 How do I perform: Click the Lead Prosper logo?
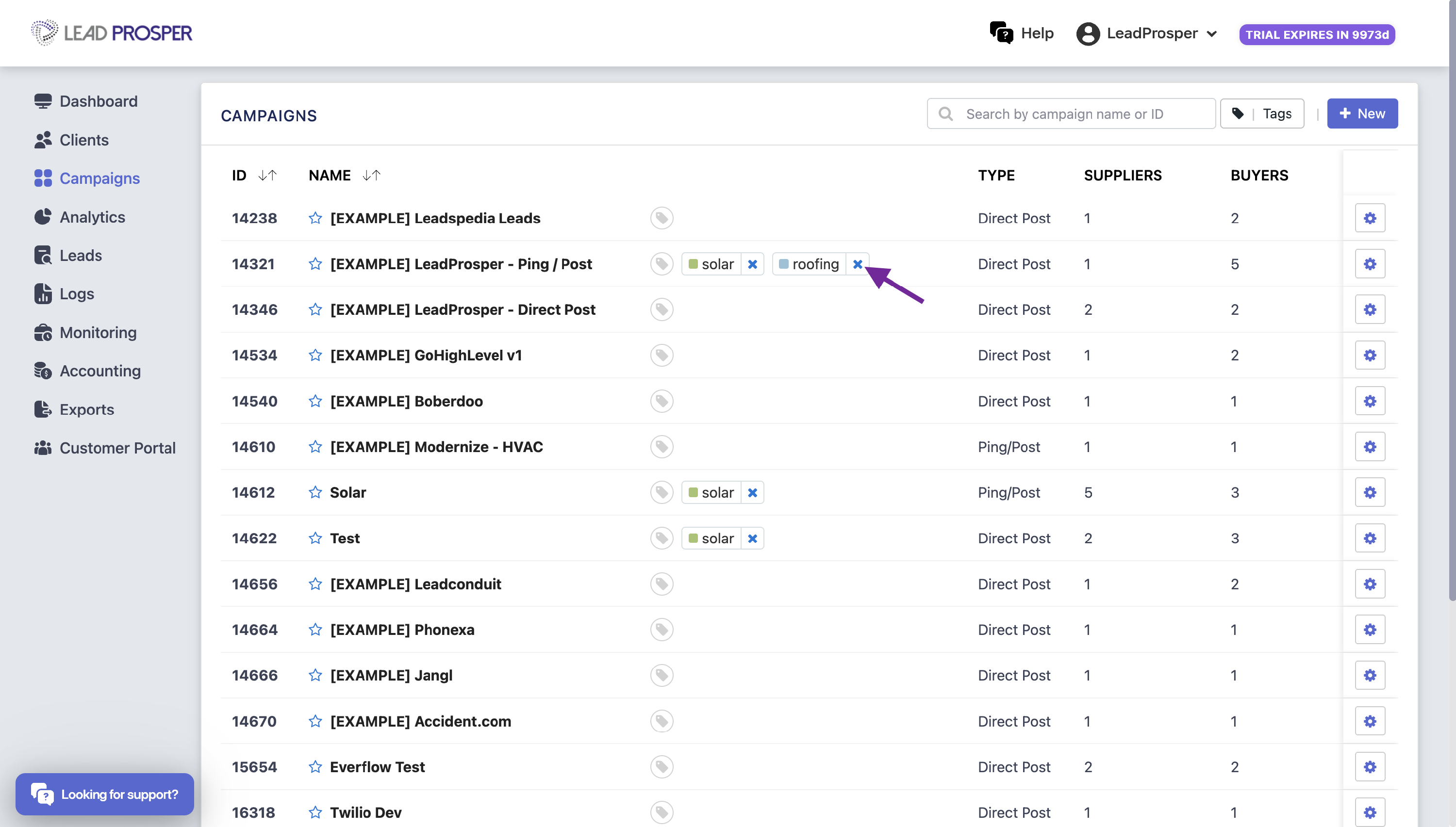coord(112,33)
